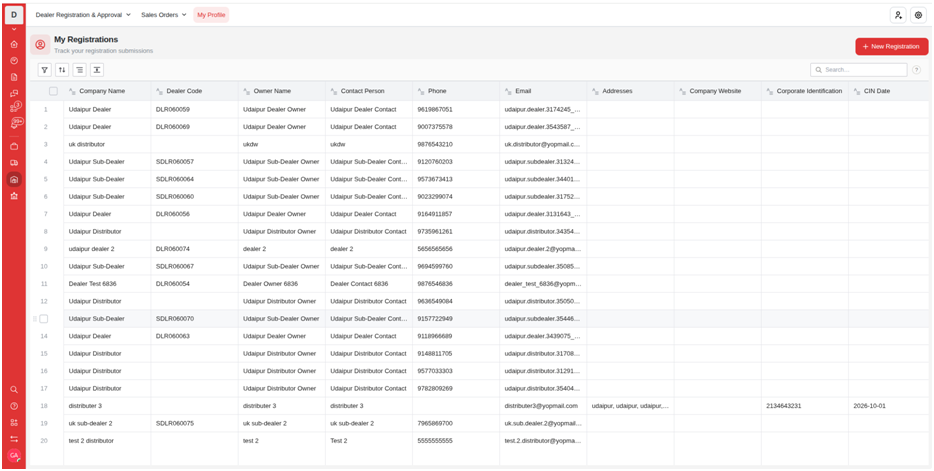Open the clock-check tasks sidebar icon
The height and width of the screenshot is (471, 934).
[x=14, y=60]
